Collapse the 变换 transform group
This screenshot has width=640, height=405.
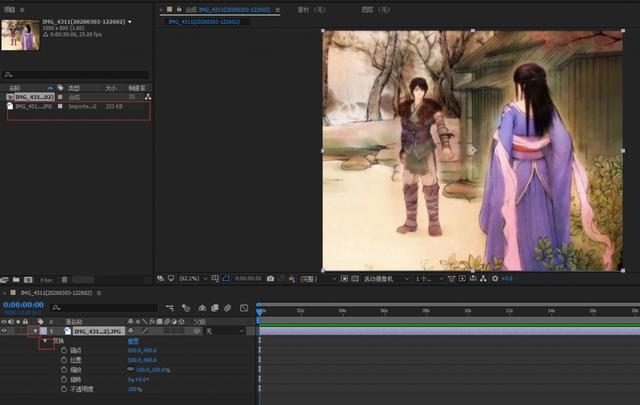(46, 341)
